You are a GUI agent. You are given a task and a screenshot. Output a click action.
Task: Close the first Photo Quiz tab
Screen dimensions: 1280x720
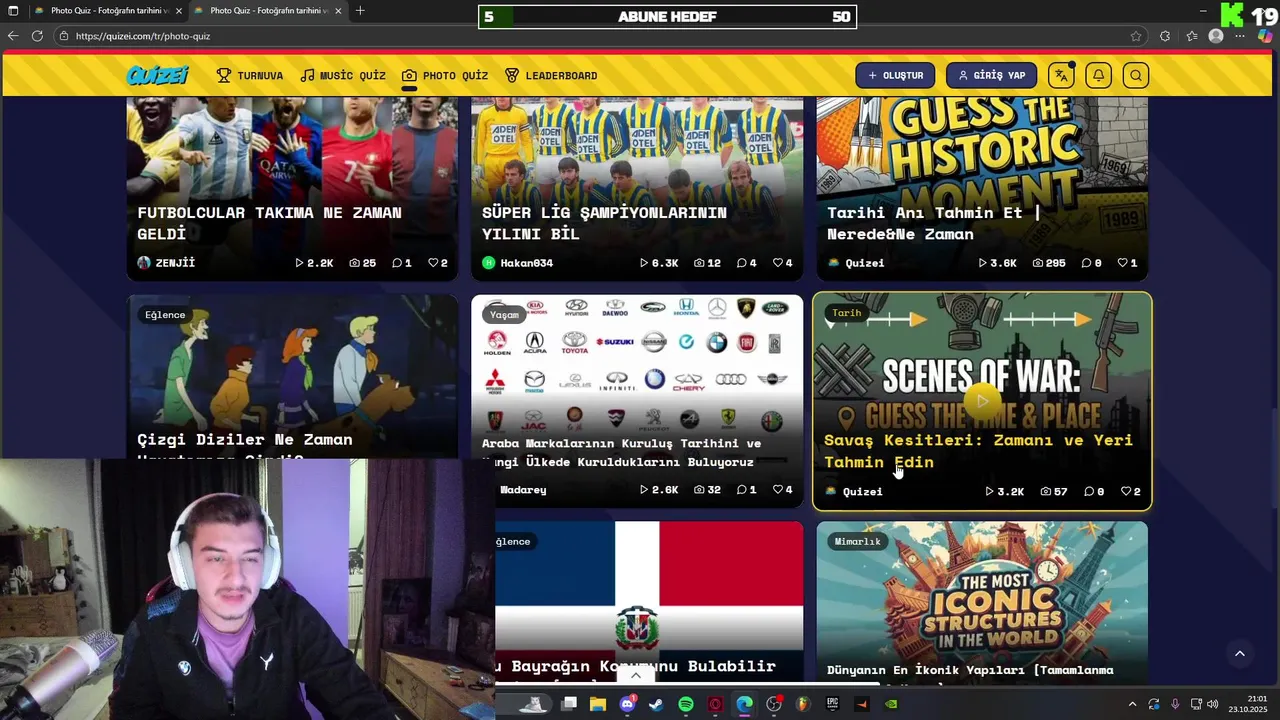click(179, 11)
